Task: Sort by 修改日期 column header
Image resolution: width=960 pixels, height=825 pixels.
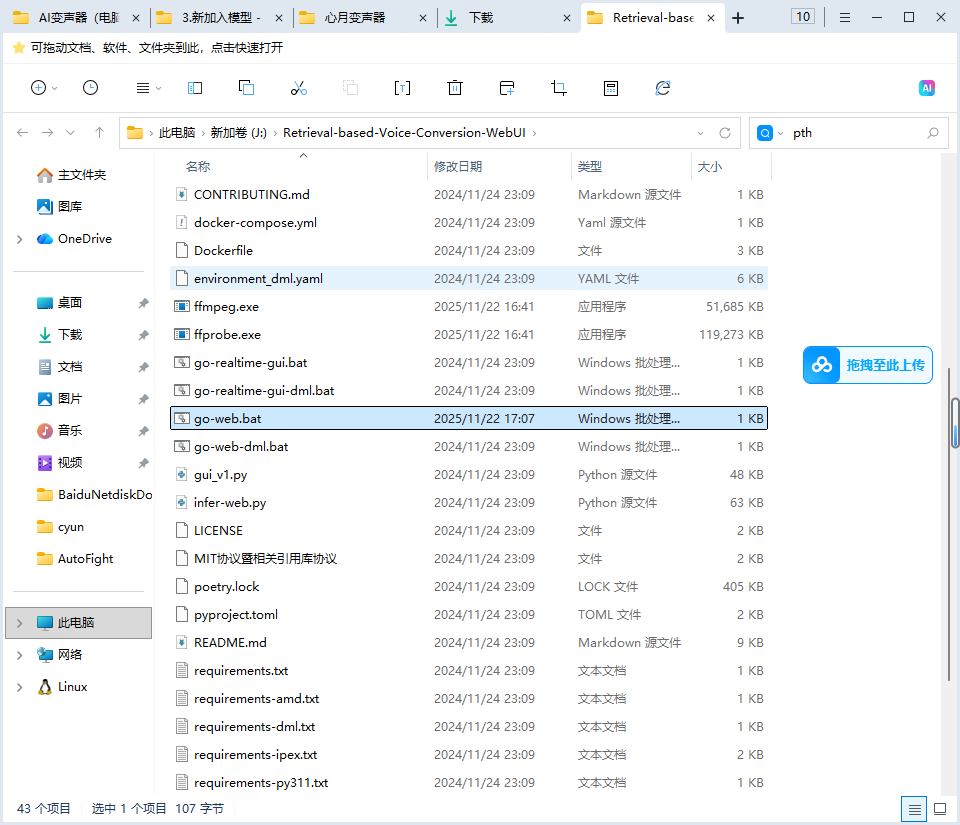Action: (x=458, y=166)
